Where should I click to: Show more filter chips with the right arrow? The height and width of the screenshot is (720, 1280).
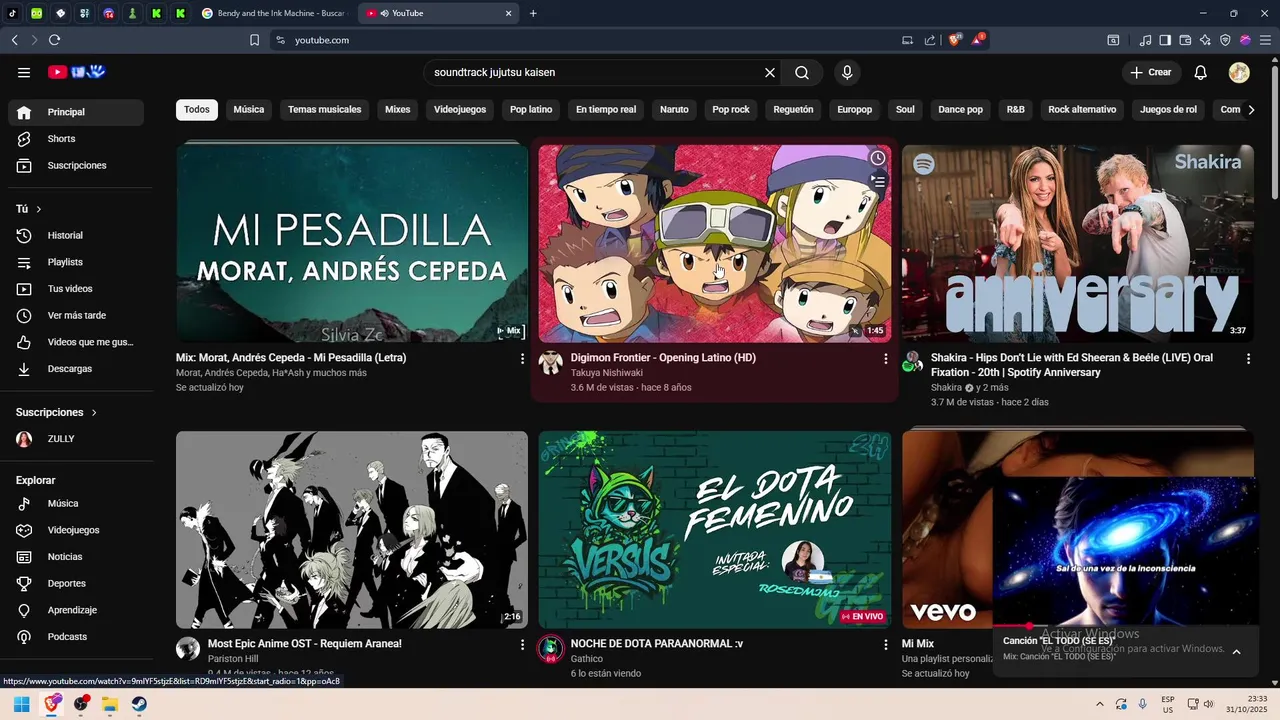(x=1250, y=110)
